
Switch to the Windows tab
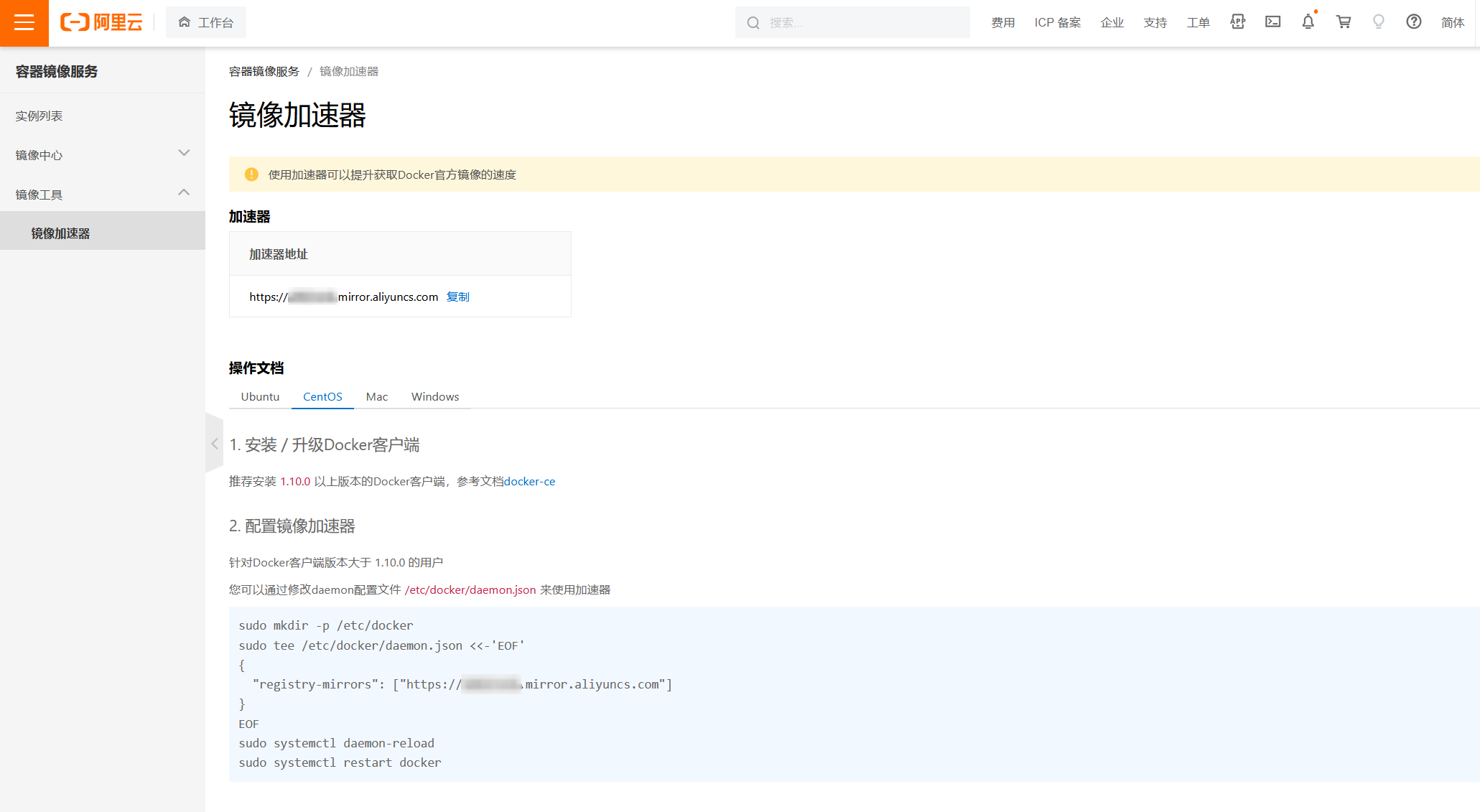434,396
